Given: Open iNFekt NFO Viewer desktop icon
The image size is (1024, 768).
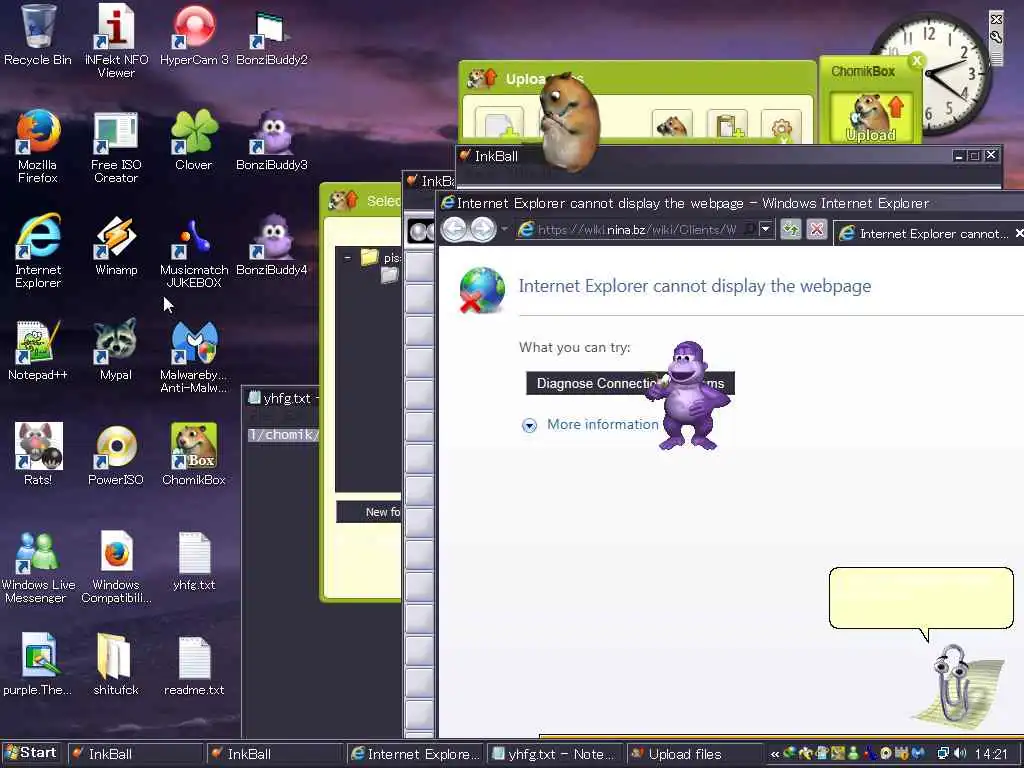Looking at the screenshot, I should click(116, 40).
